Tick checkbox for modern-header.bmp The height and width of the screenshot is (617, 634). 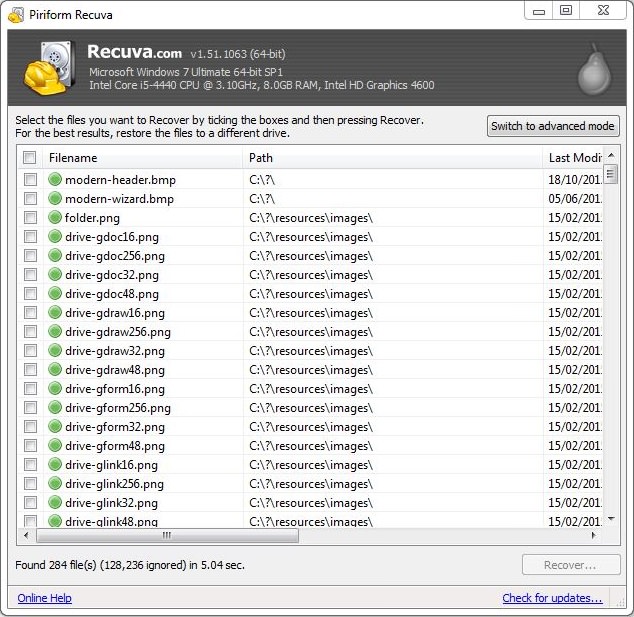pyautogui.click(x=30, y=179)
